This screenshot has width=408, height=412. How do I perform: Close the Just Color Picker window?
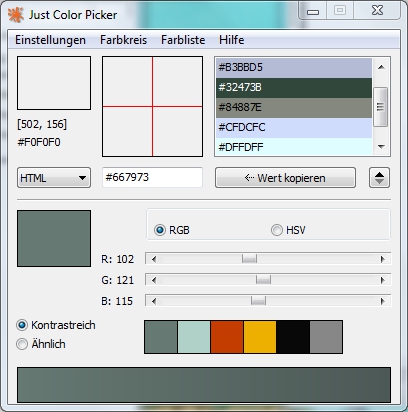tap(377, 11)
